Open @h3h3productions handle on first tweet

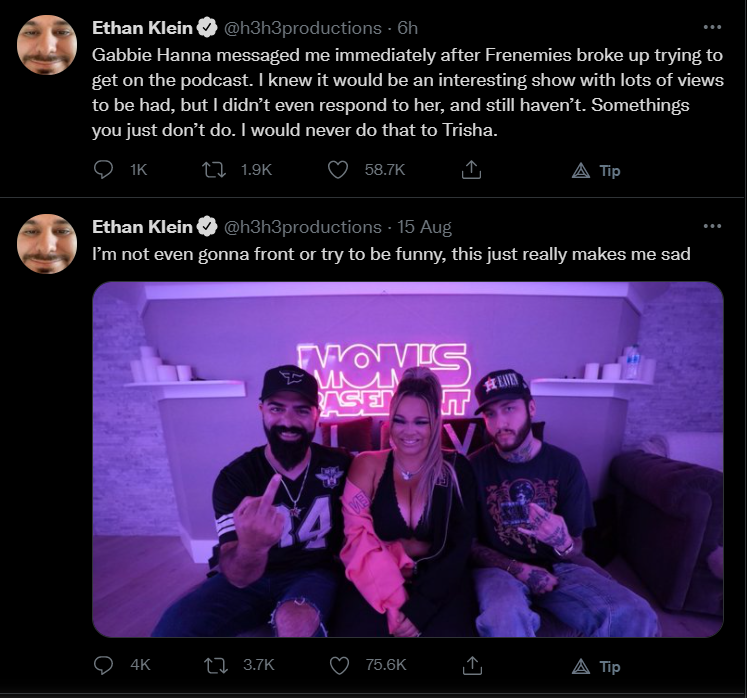tap(303, 28)
